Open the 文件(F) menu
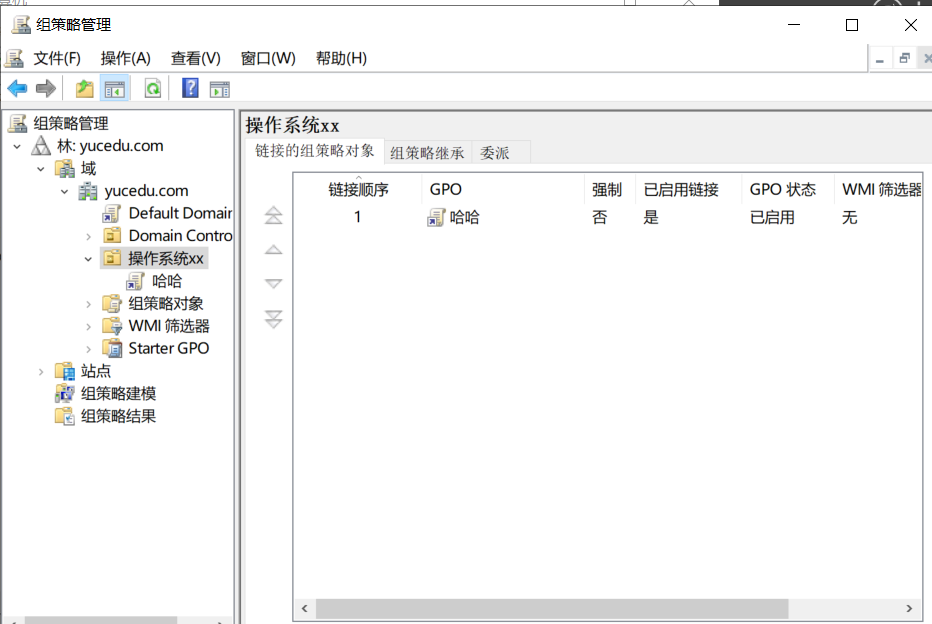The width and height of the screenshot is (932, 624). (57, 58)
